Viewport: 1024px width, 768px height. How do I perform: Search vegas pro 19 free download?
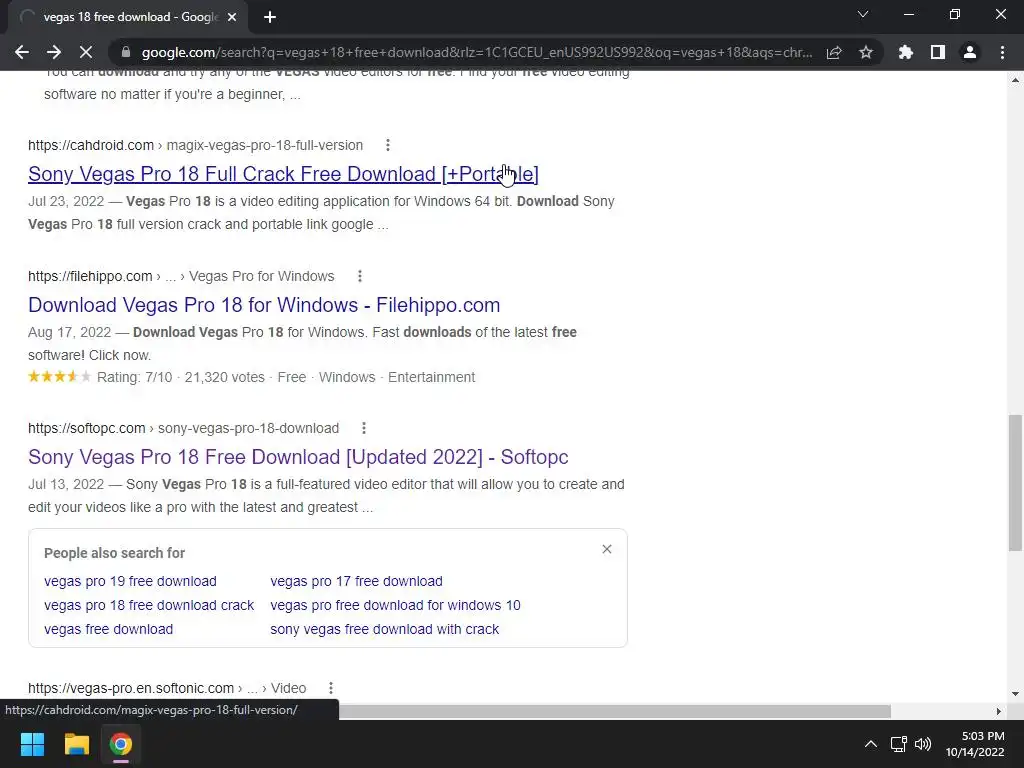click(130, 581)
